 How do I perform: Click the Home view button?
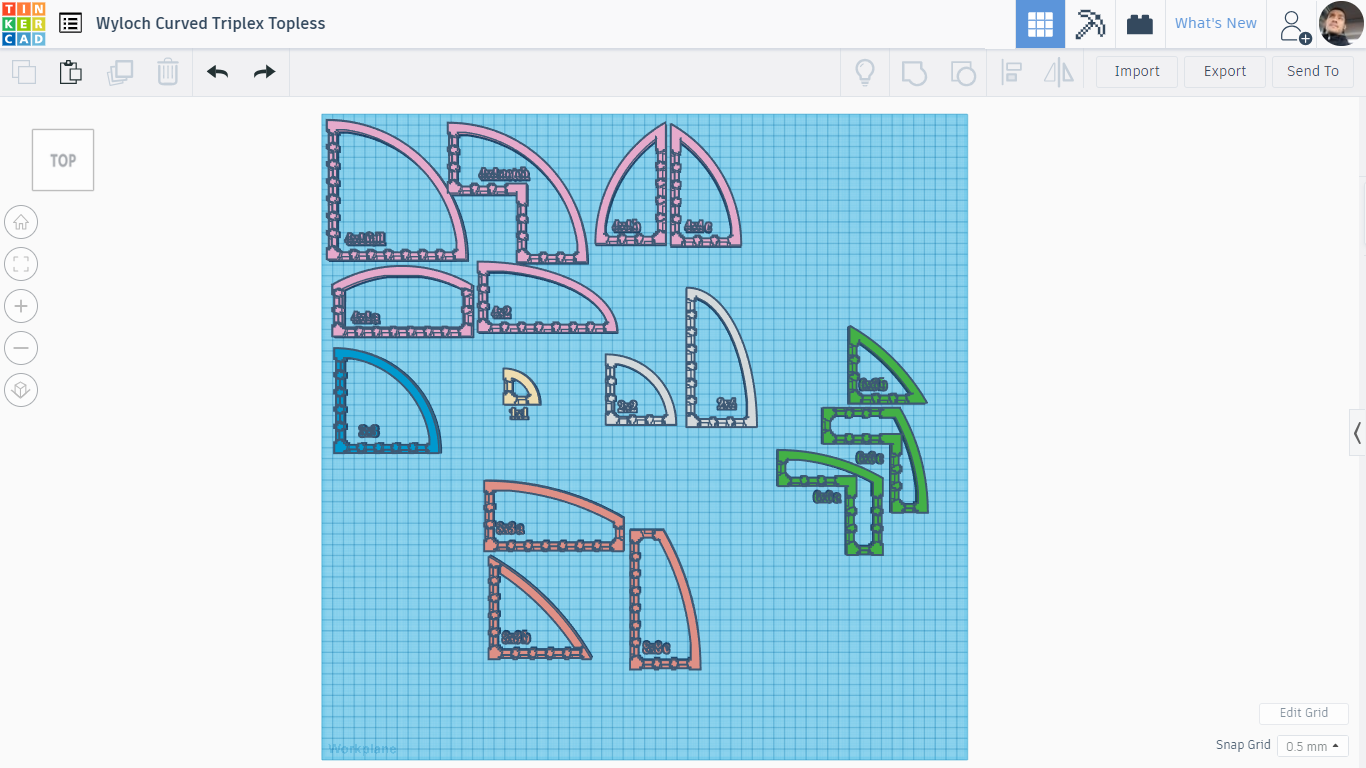pos(21,222)
